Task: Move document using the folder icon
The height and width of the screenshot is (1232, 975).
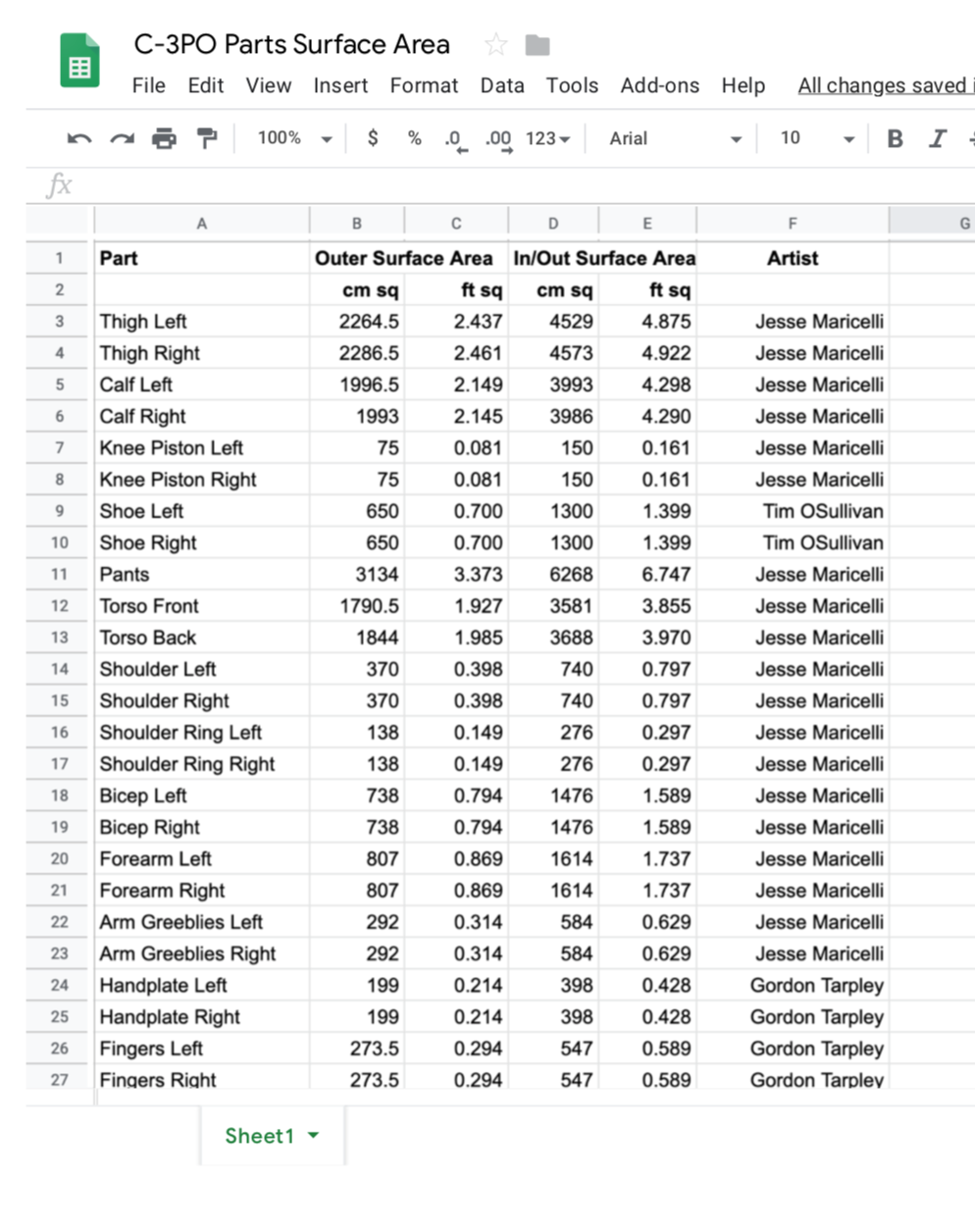Action: tap(538, 45)
